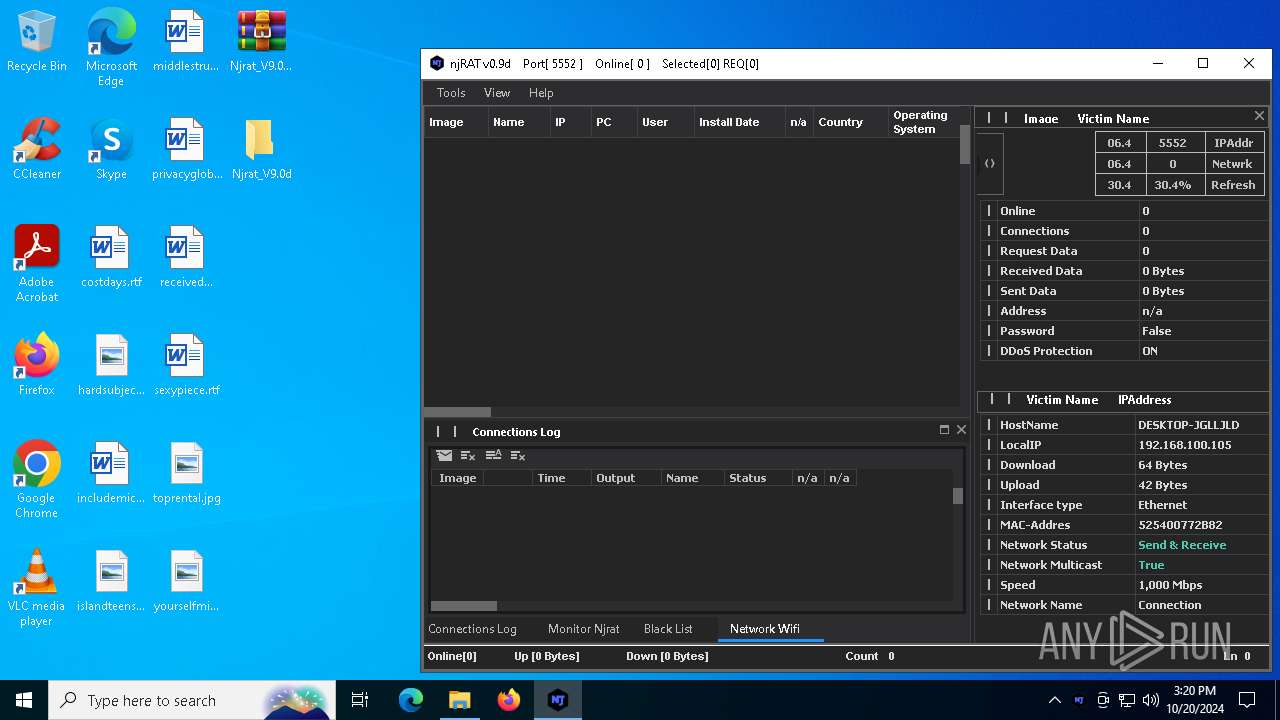Open Task View on the taskbar
This screenshot has width=1280, height=720.
[360, 700]
